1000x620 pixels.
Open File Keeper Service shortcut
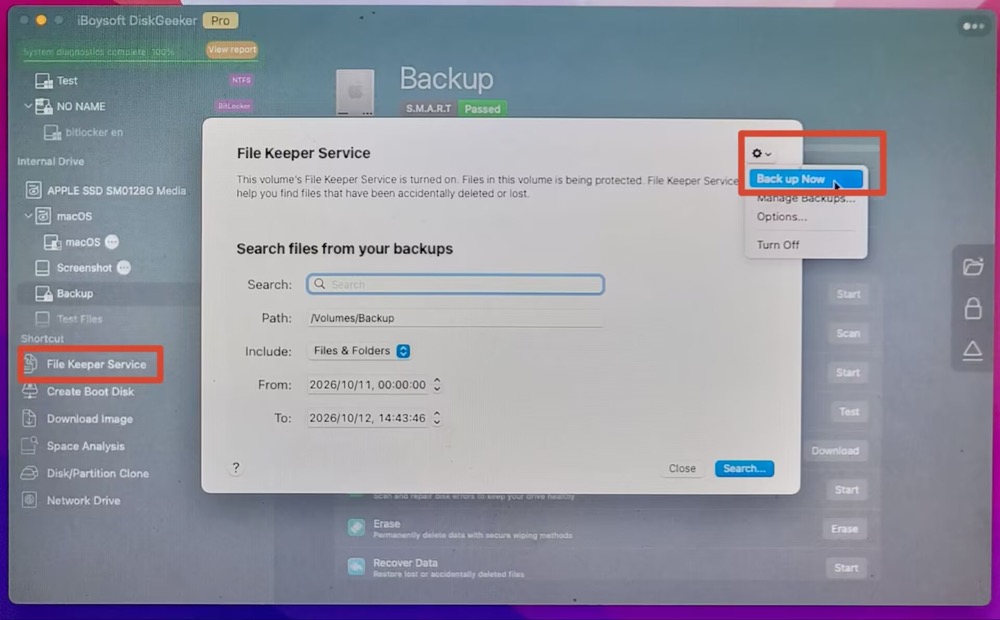(96, 364)
